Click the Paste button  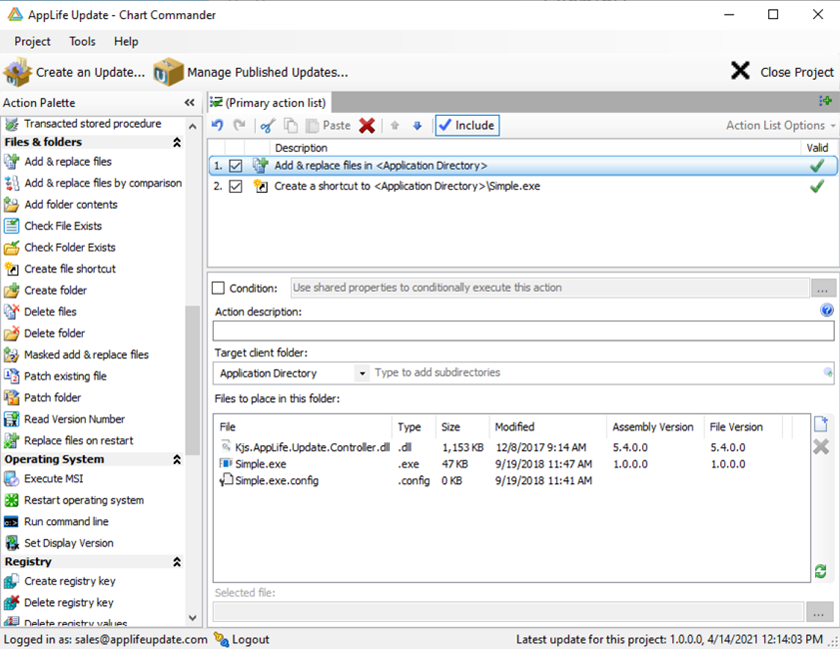click(x=328, y=125)
